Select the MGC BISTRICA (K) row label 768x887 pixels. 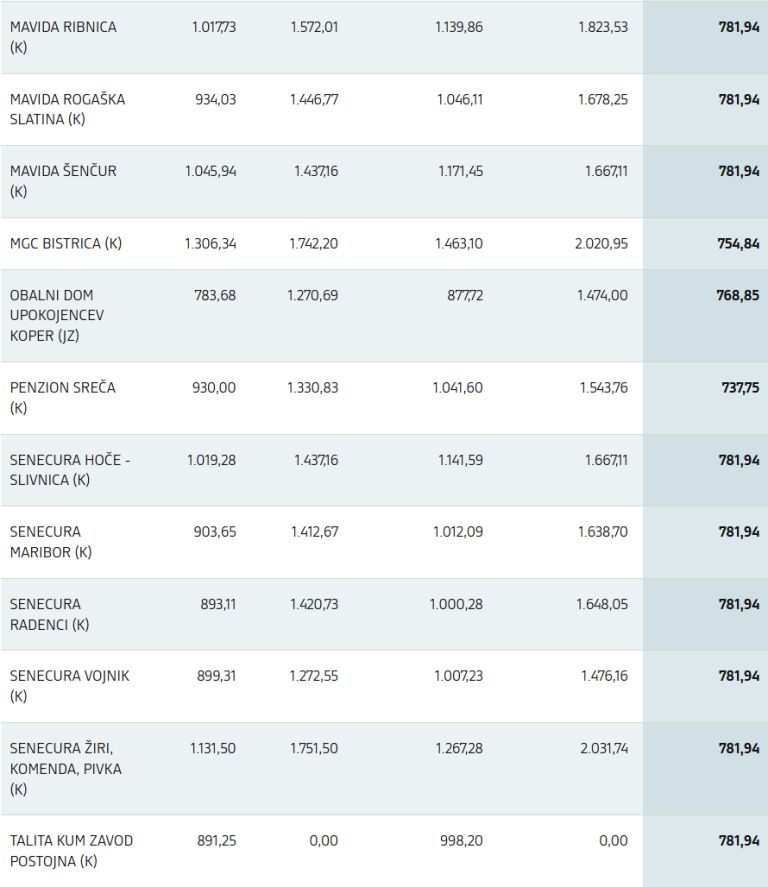[x=66, y=243]
